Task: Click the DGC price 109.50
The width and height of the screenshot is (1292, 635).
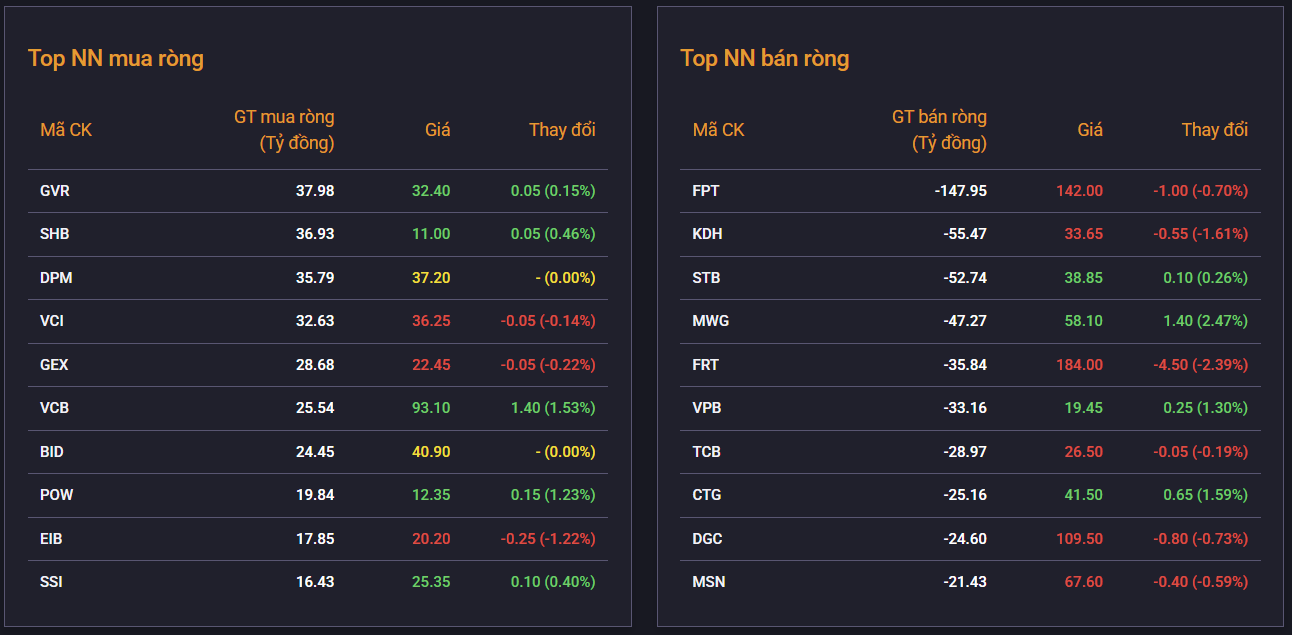Action: (1079, 539)
